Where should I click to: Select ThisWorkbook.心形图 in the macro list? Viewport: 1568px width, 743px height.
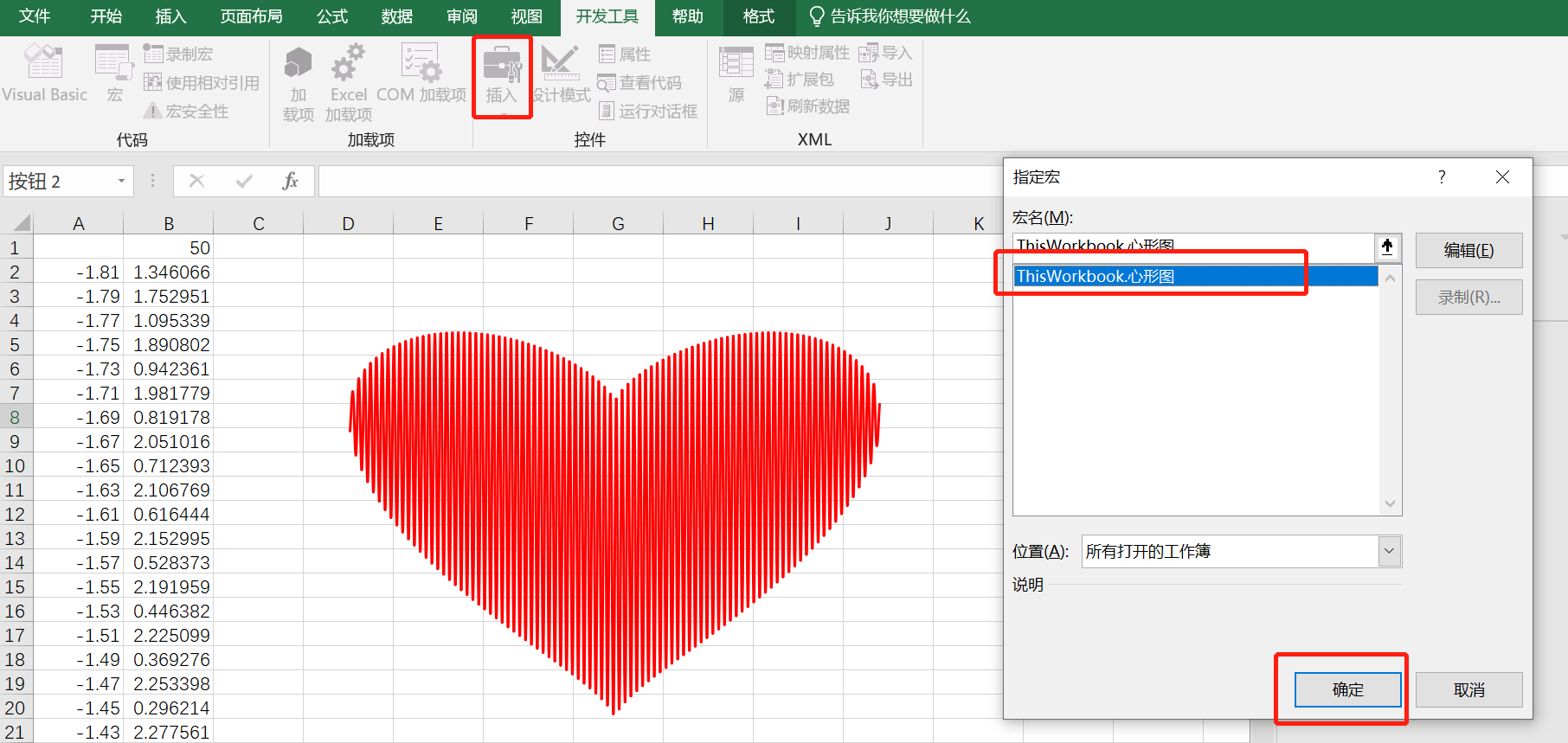point(1195,276)
